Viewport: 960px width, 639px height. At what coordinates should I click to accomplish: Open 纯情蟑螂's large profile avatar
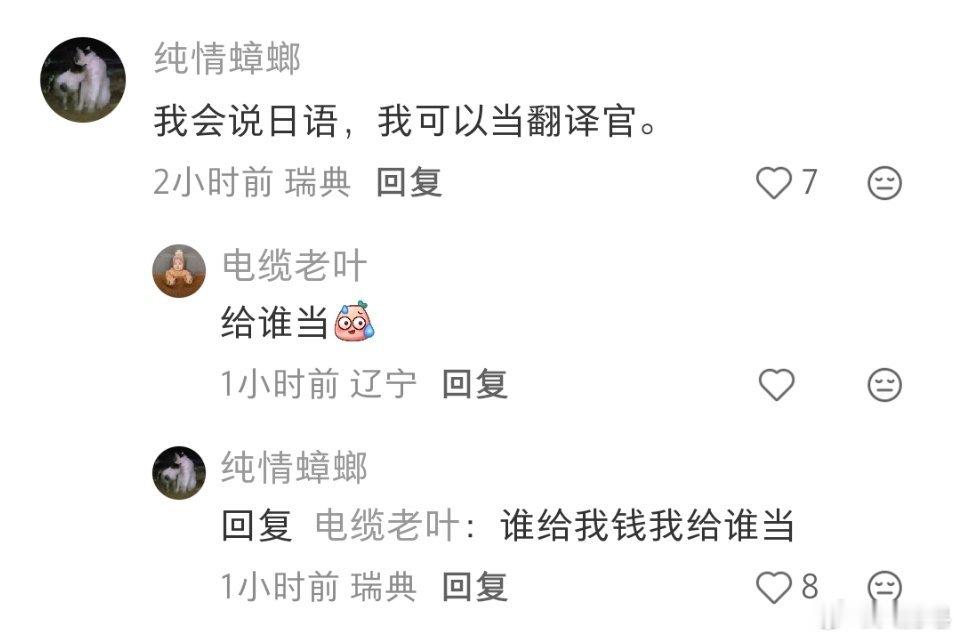(x=83, y=80)
